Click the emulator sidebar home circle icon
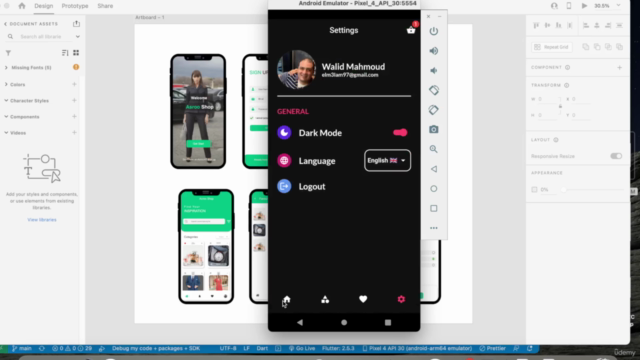The width and height of the screenshot is (640, 360). click(x=433, y=189)
